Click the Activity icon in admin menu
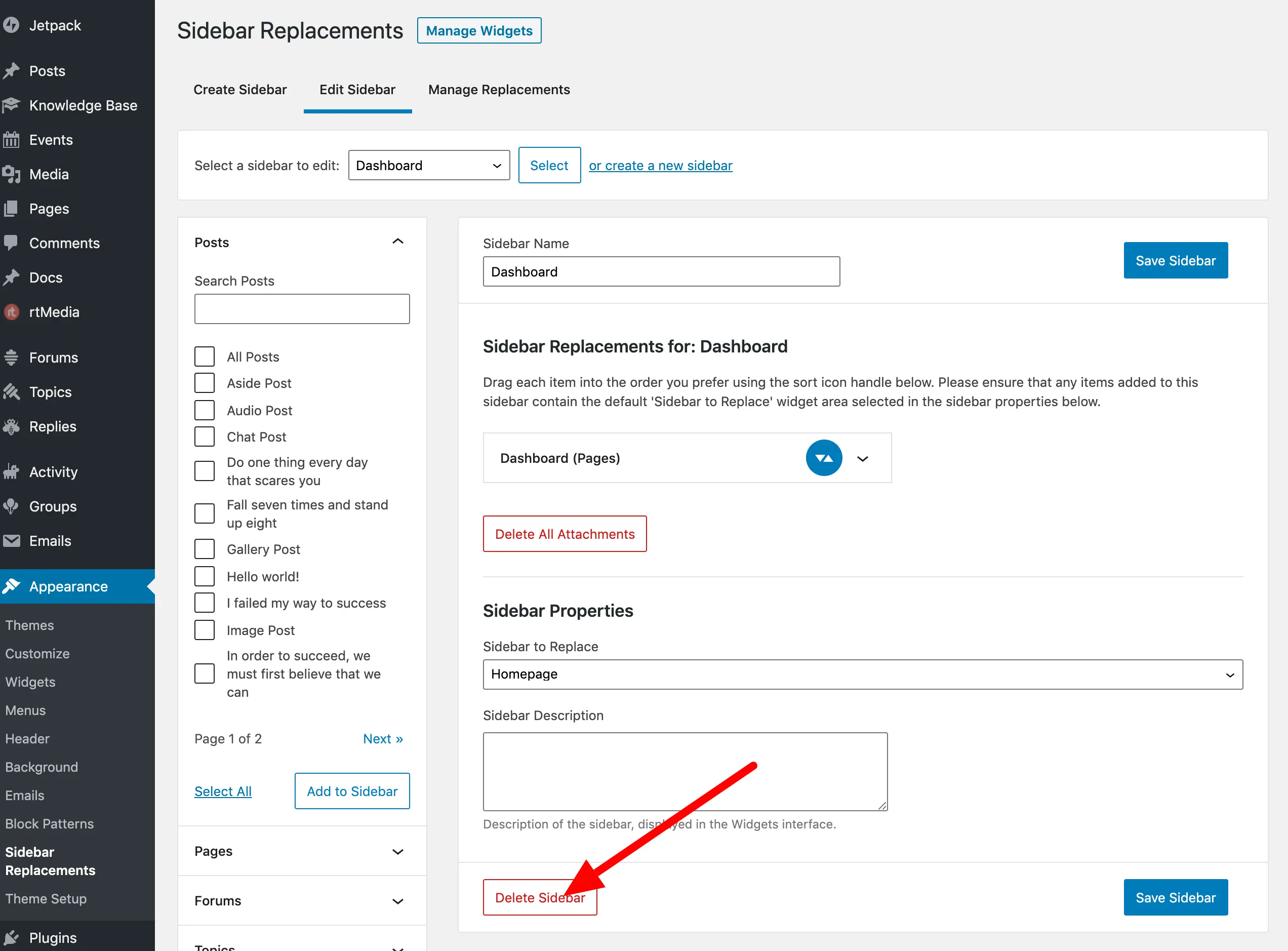The image size is (1288, 951). pyautogui.click(x=11, y=472)
